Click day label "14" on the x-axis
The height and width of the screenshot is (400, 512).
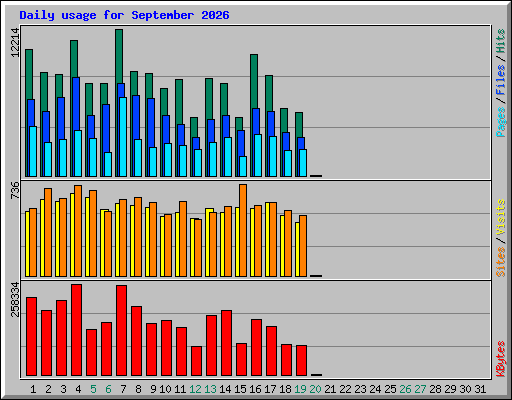tap(225, 389)
